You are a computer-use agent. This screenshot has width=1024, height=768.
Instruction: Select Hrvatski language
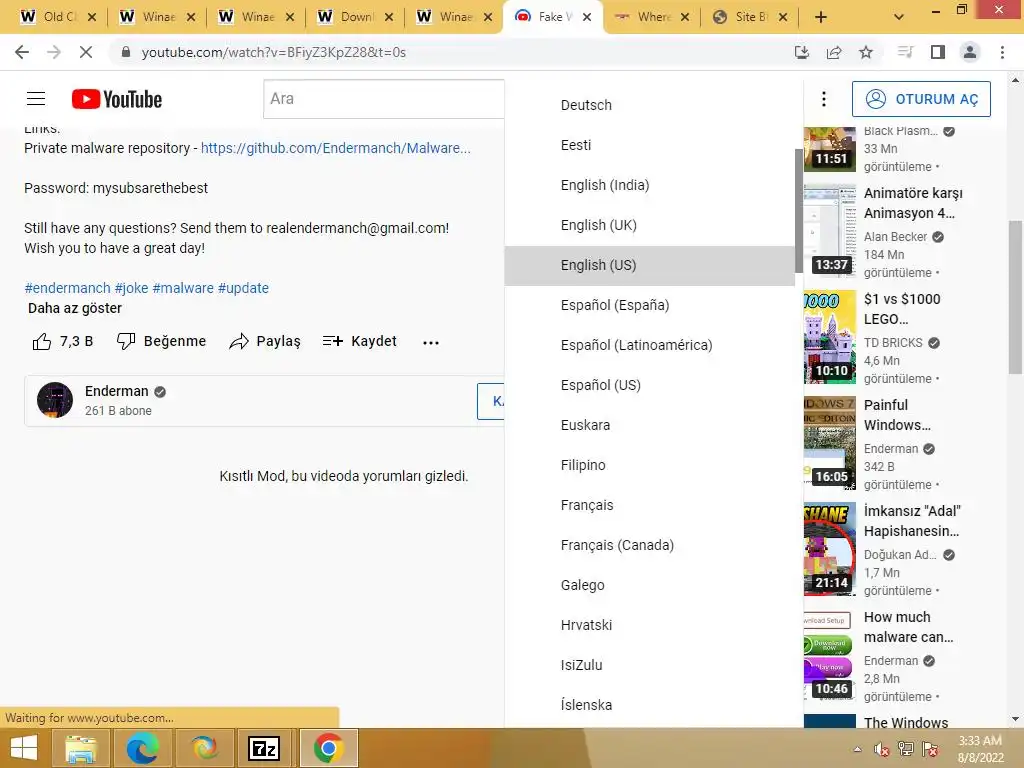pyautogui.click(x=649, y=625)
